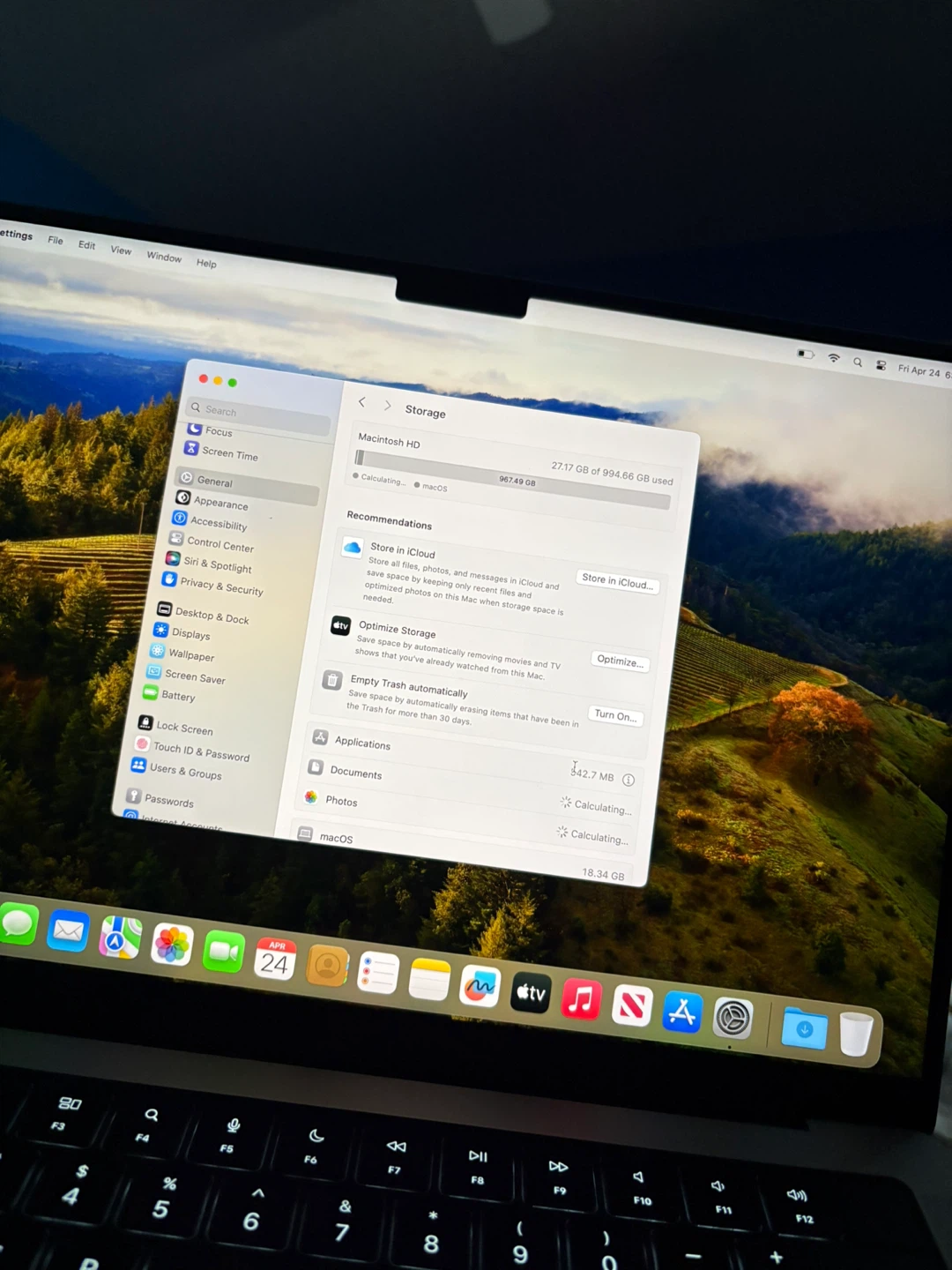Click the battery icon in menu bar

click(806, 354)
